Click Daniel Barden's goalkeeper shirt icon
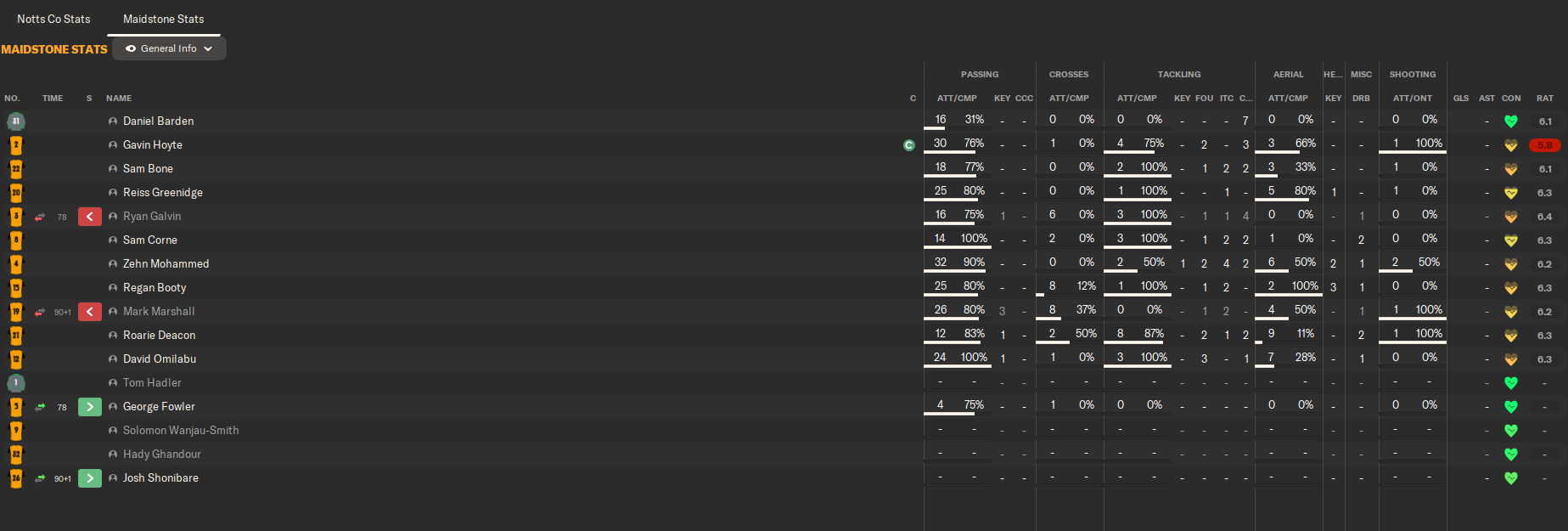 (16, 121)
